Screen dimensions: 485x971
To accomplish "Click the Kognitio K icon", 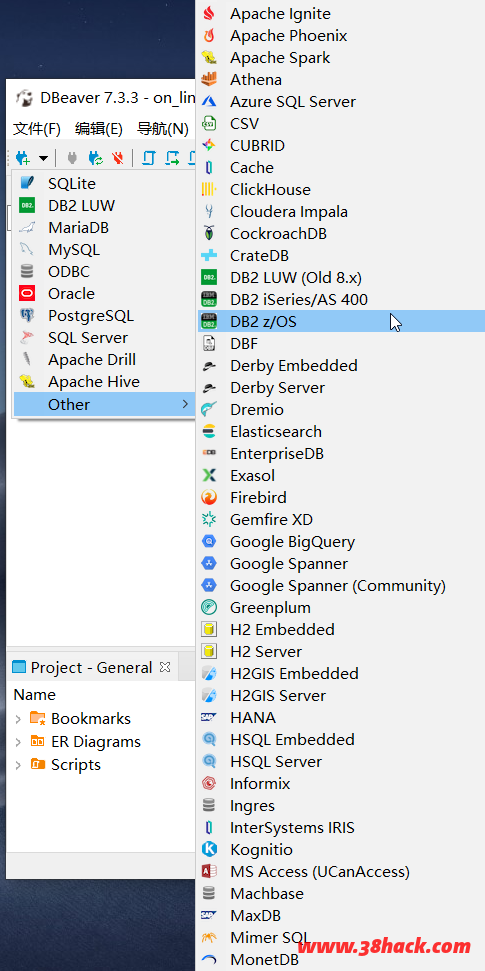I will click(x=209, y=850).
